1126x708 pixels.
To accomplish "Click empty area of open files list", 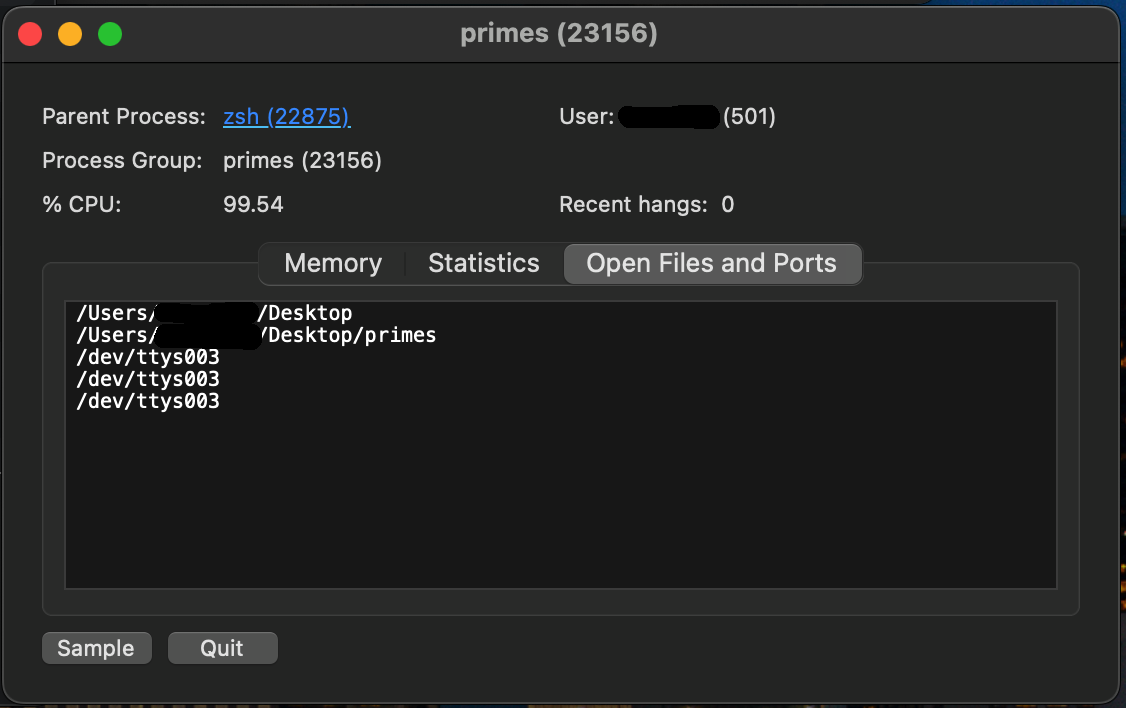I will click(x=560, y=500).
